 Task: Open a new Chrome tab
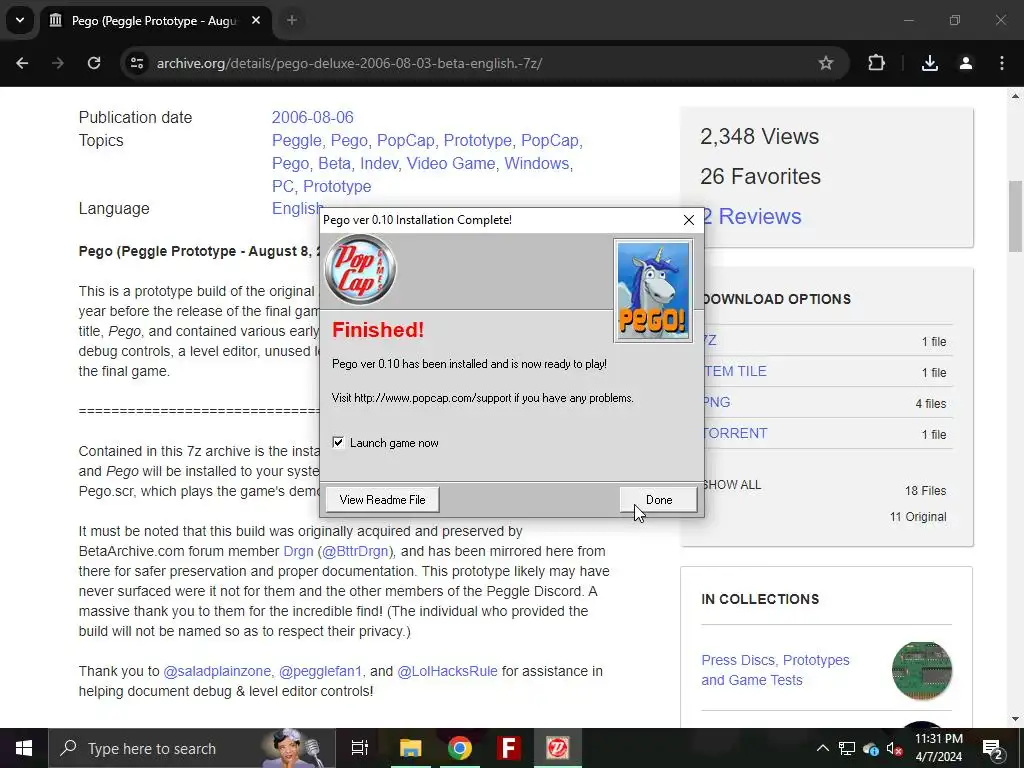pyautogui.click(x=292, y=20)
